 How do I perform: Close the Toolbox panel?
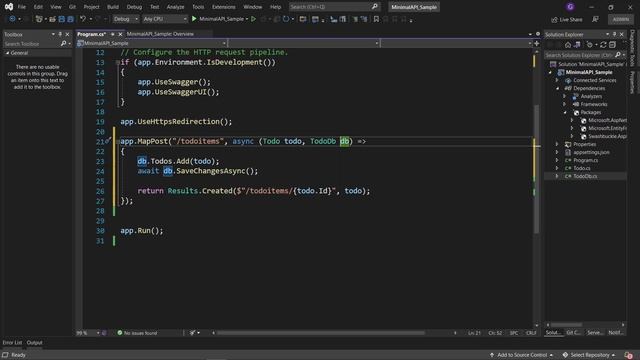(67, 34)
